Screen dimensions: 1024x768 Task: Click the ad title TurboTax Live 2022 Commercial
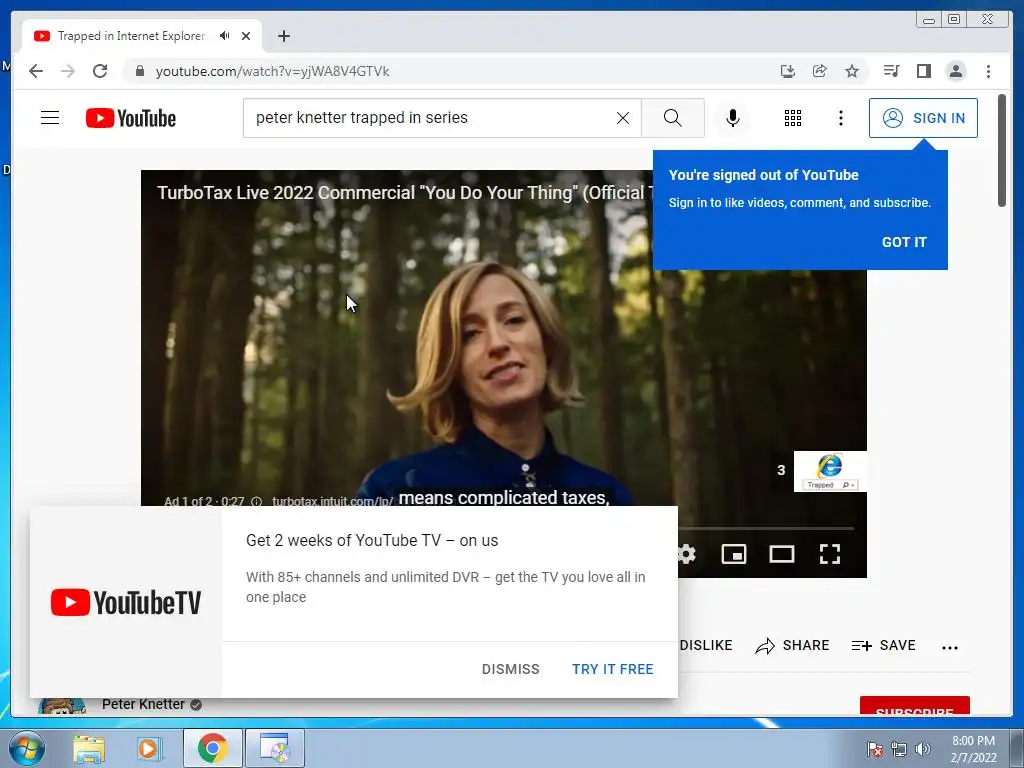point(404,193)
